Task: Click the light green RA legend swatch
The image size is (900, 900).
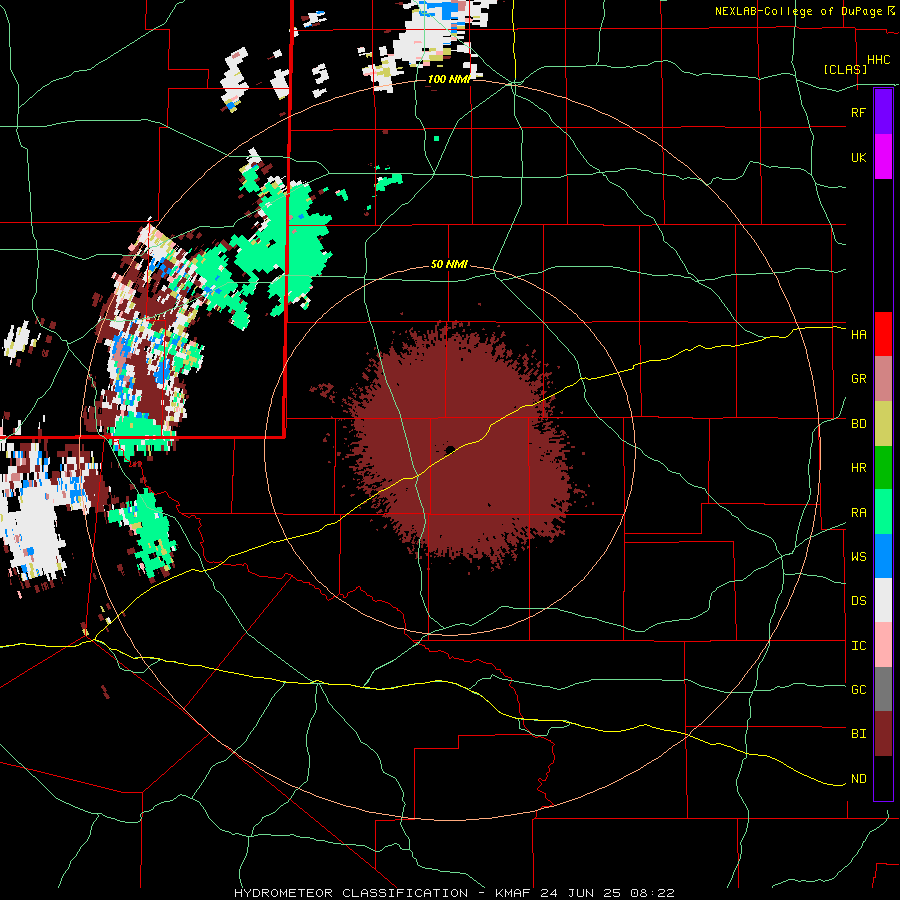Action: 883,512
